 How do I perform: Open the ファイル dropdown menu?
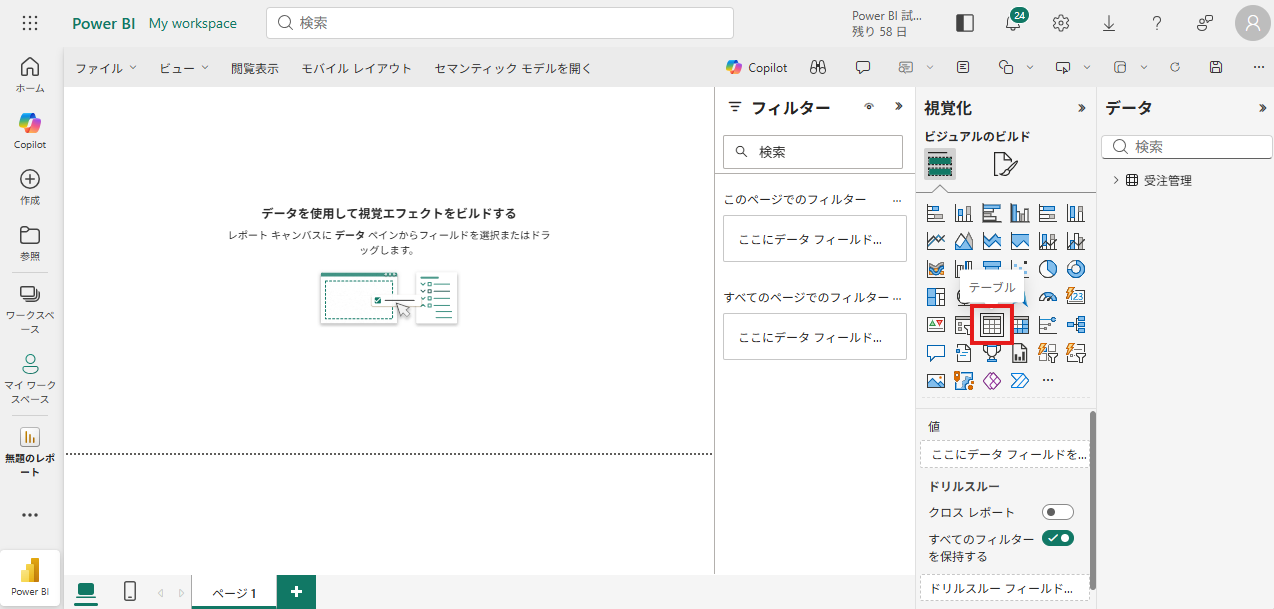tap(105, 68)
